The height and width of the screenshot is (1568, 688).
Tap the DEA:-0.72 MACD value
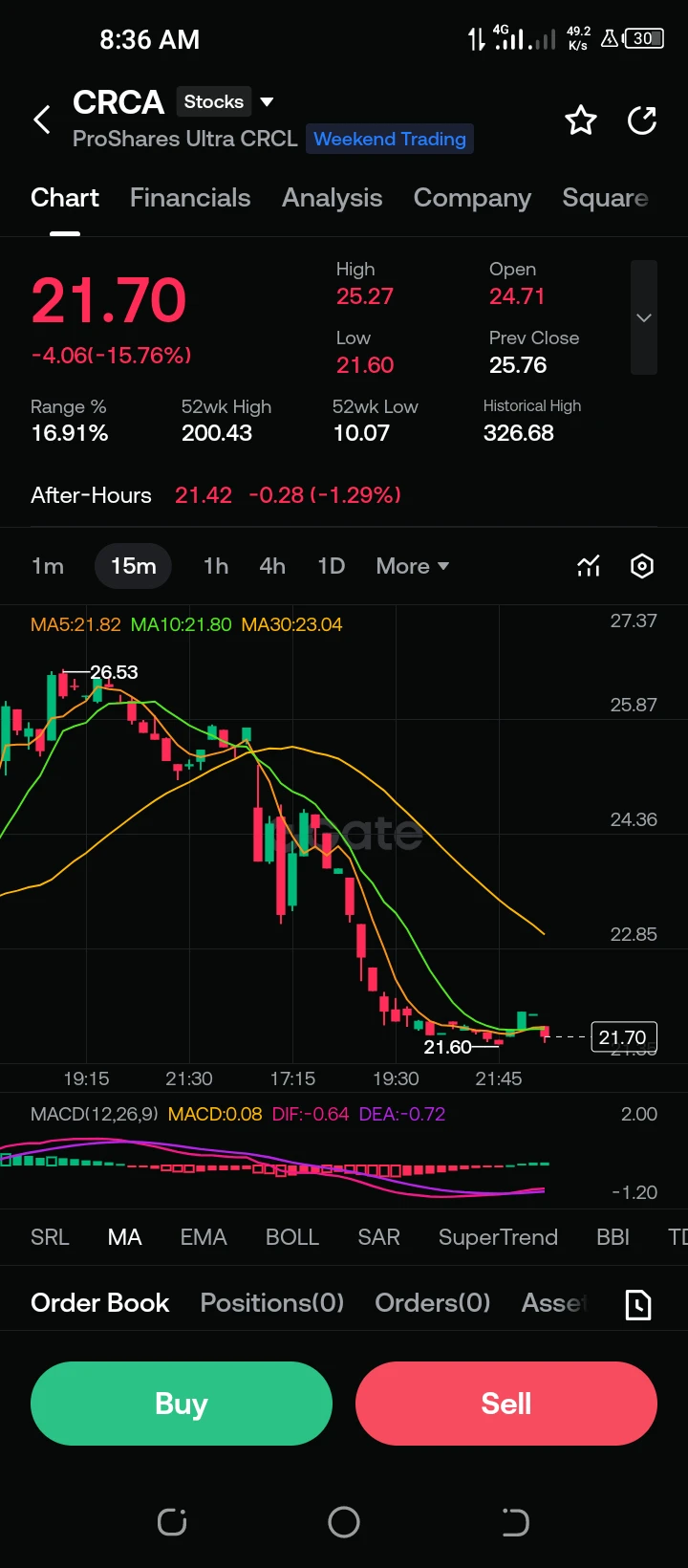click(x=402, y=1114)
